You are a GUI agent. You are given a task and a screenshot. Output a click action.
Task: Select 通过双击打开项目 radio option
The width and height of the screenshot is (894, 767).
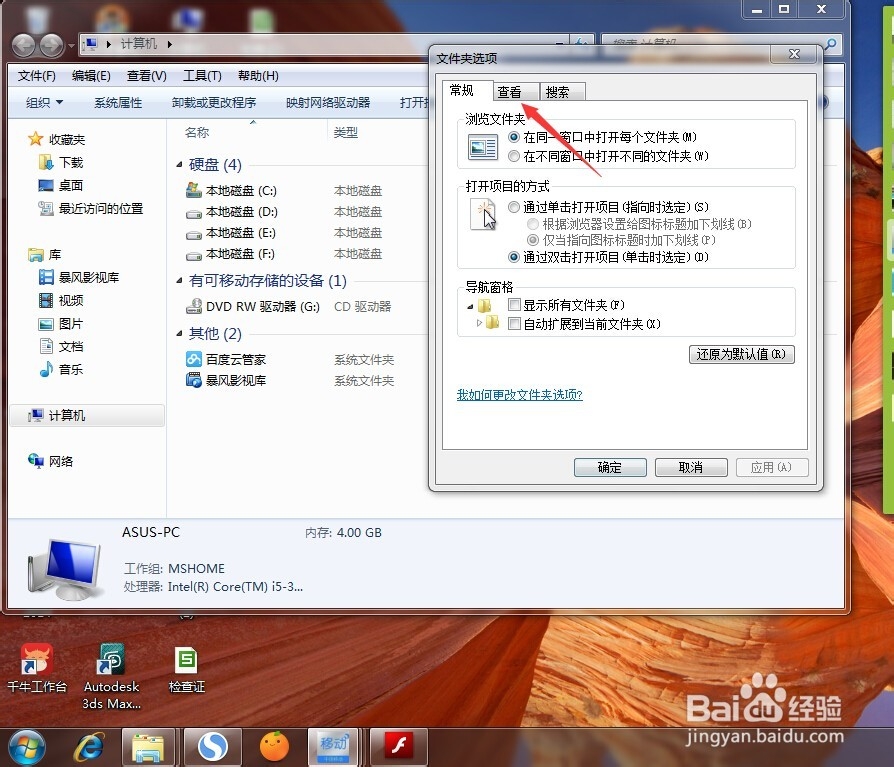514,257
